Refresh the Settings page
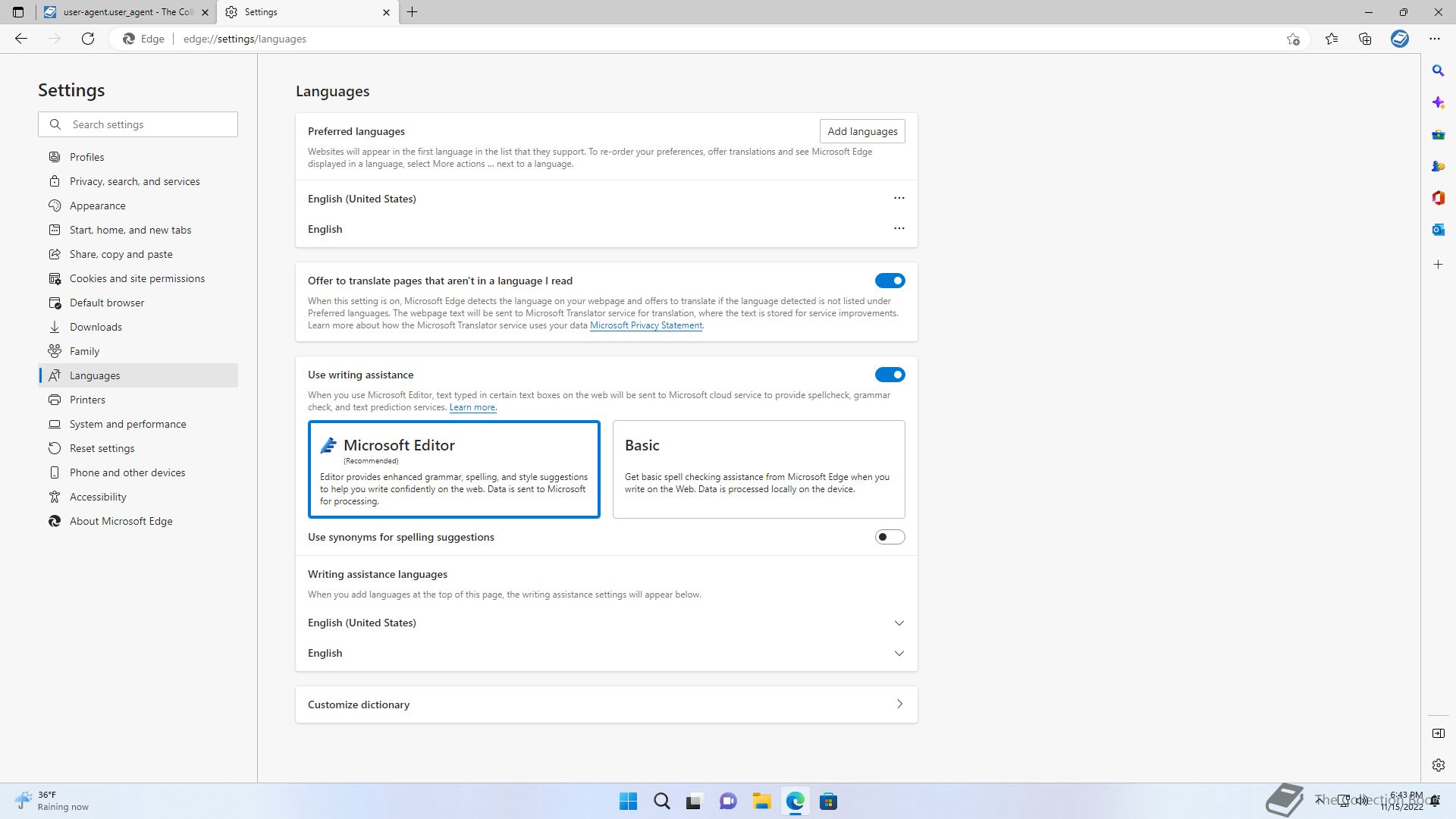 click(88, 39)
